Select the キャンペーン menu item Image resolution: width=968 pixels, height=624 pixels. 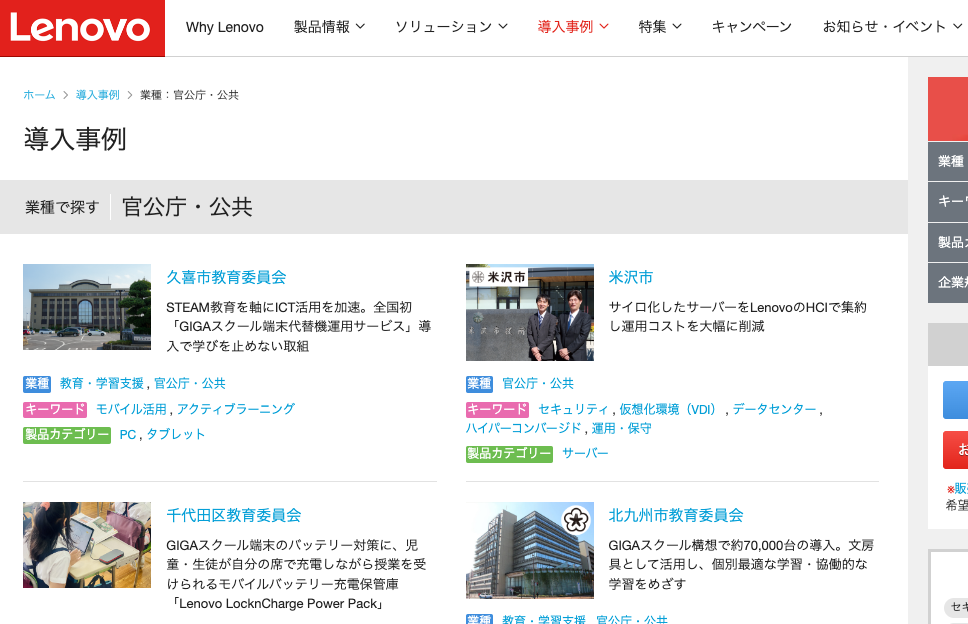(752, 27)
